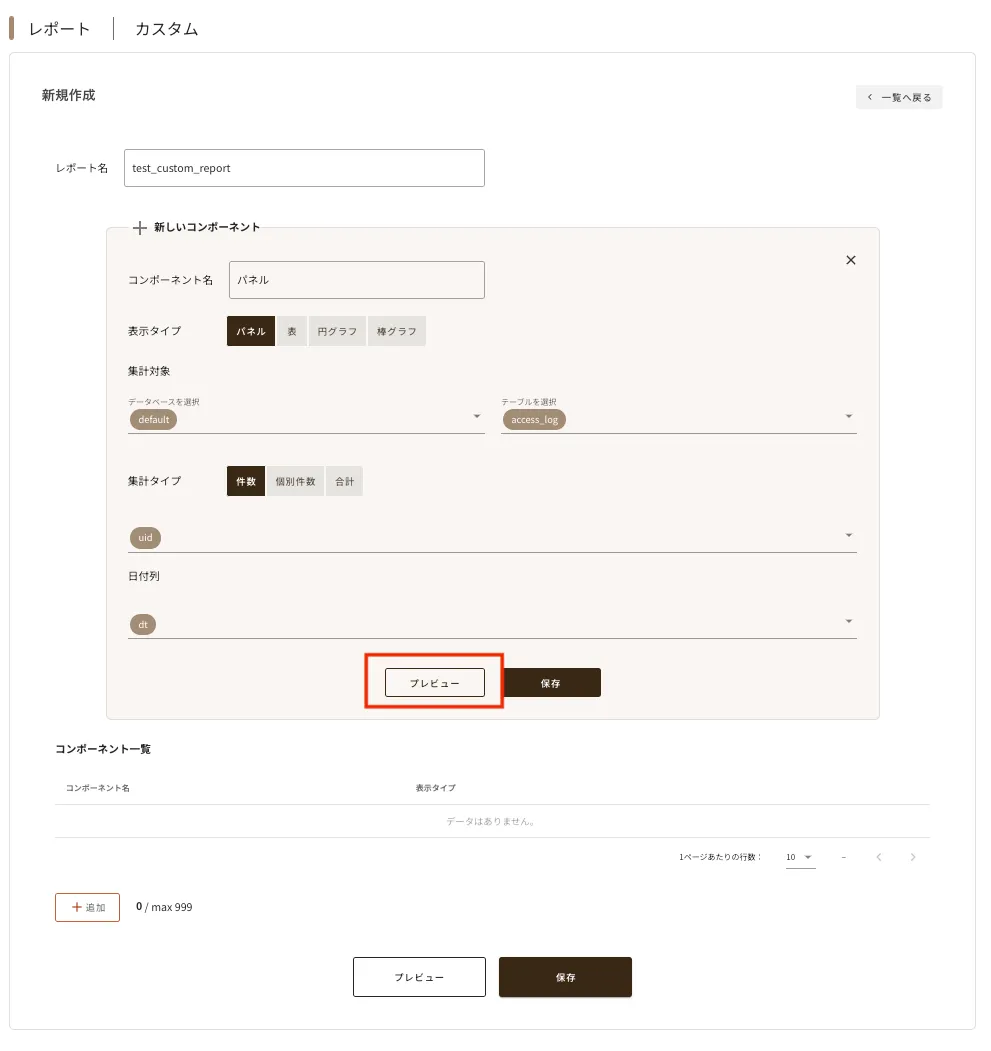The width and height of the screenshot is (991, 1051).
Task: Select the 表 display type
Action: tap(291, 331)
